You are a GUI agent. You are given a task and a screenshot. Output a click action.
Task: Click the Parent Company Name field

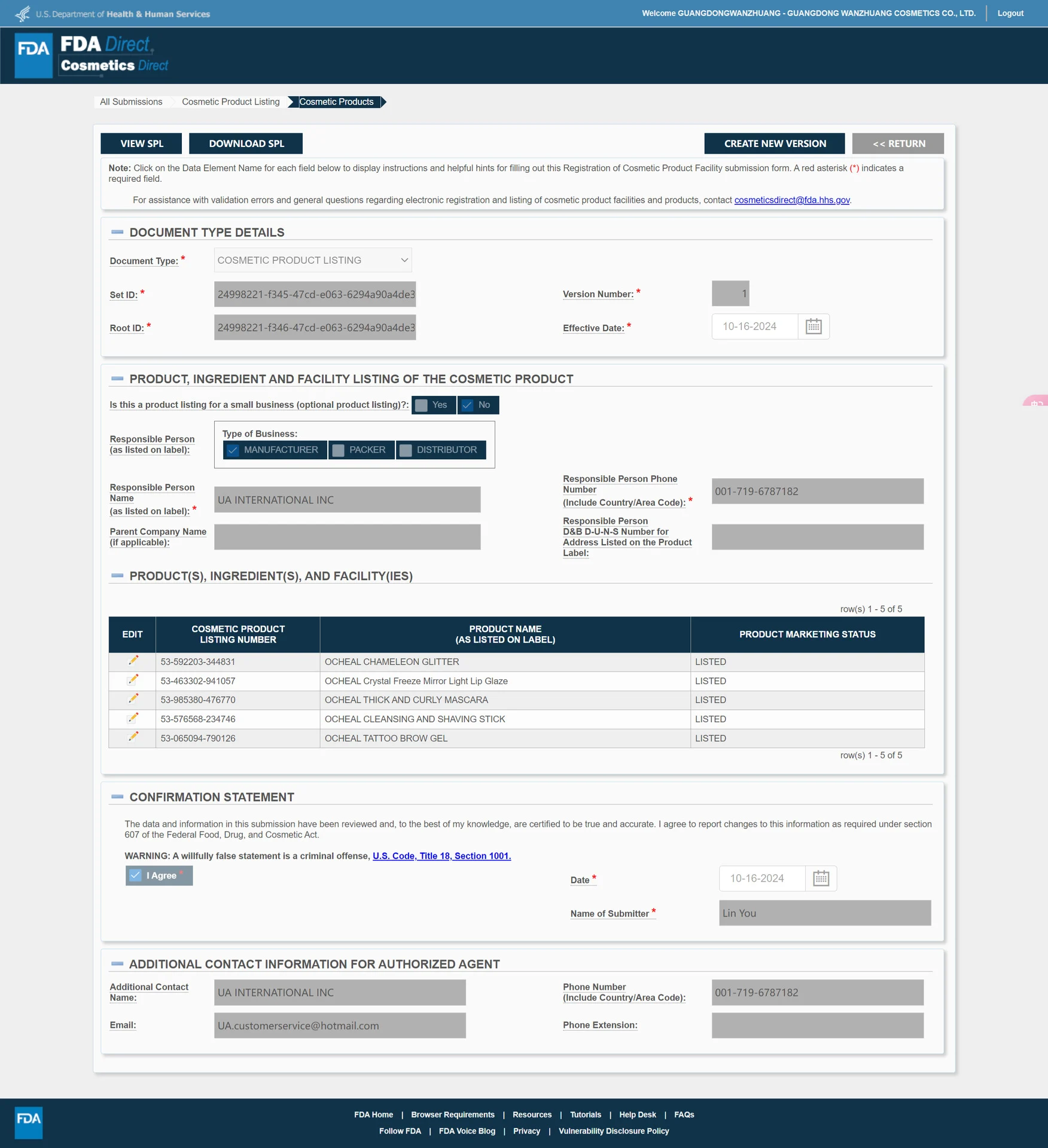[x=348, y=537]
